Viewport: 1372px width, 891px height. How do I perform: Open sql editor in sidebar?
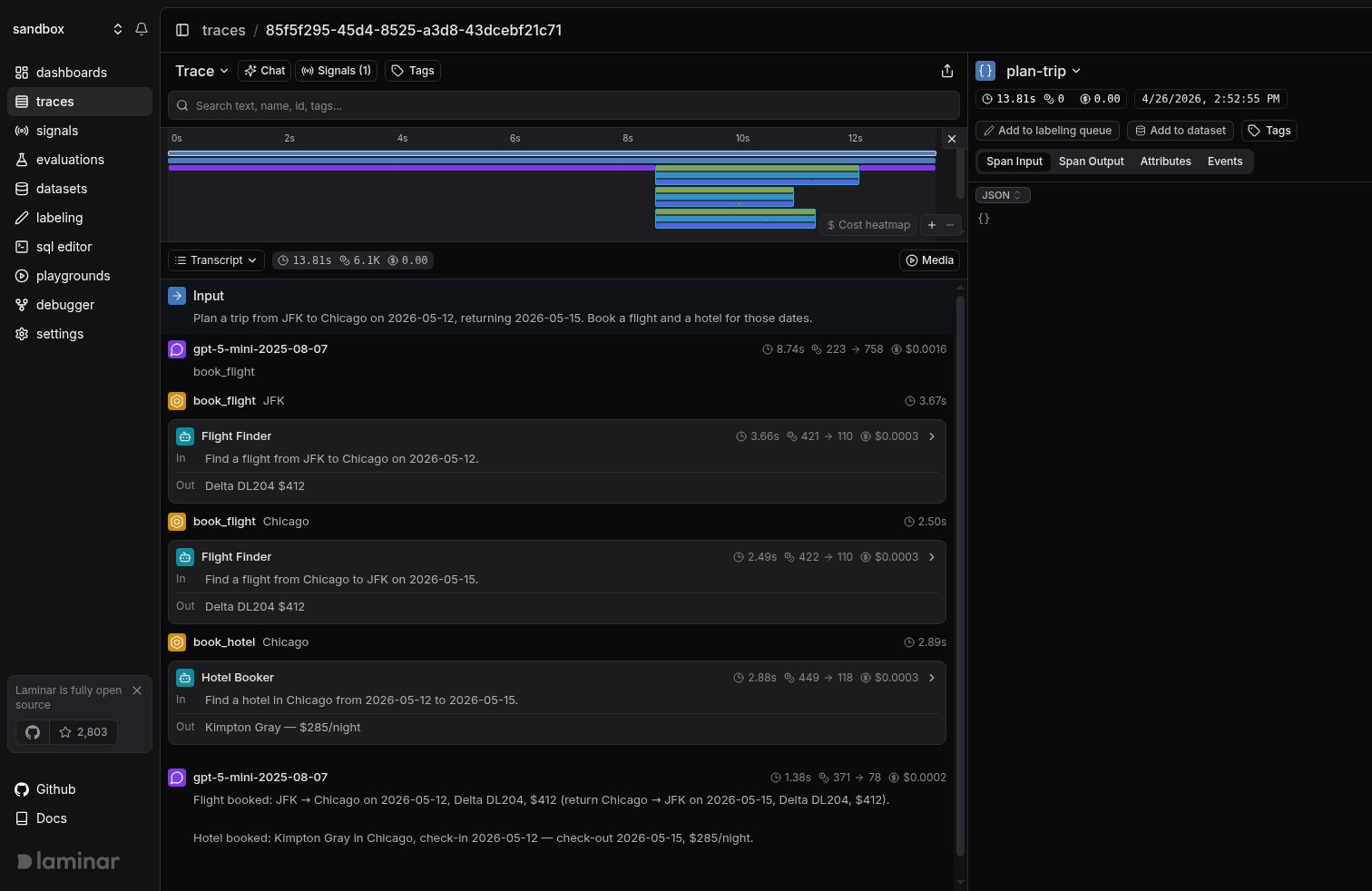(80, 247)
